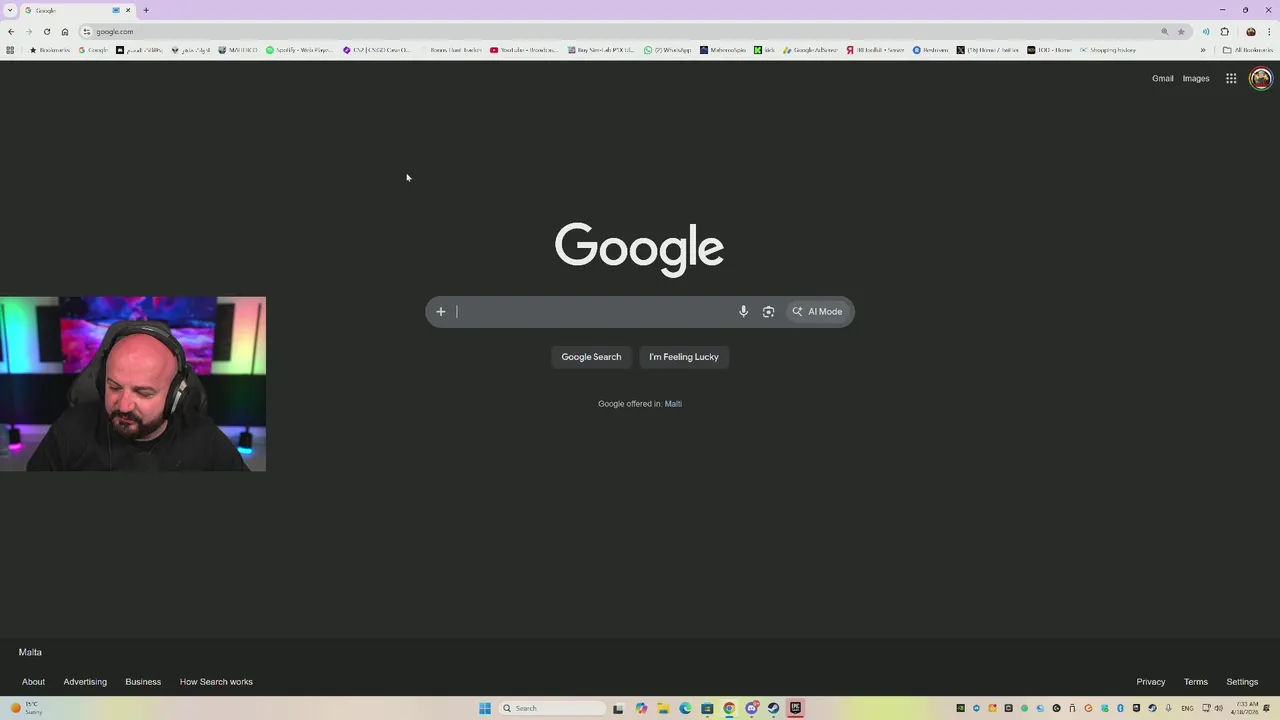The image size is (1280, 720).
Task: Open Epic Games Launcher from taskbar
Action: [x=795, y=708]
